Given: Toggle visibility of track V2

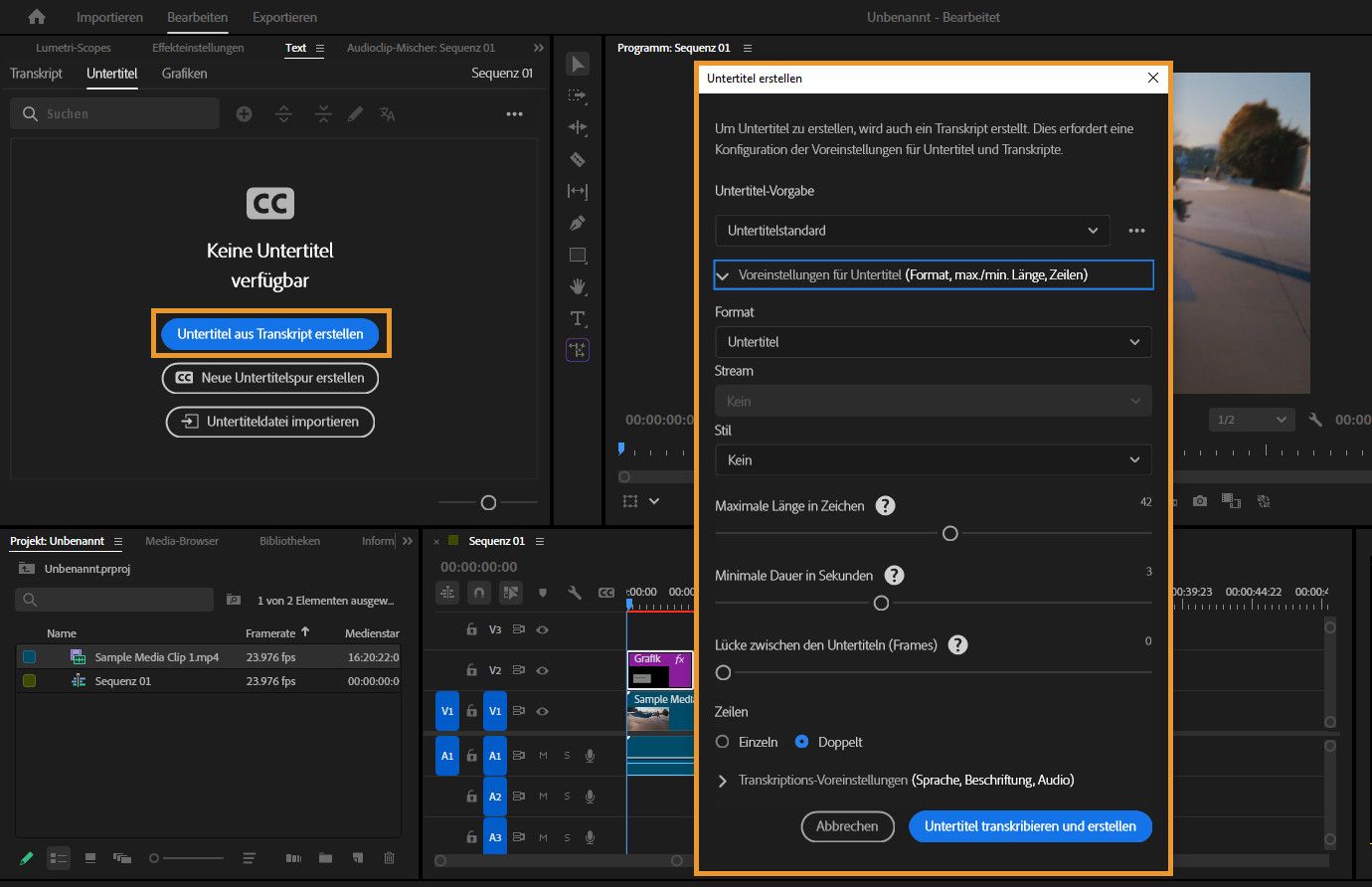Looking at the screenshot, I should [x=543, y=670].
